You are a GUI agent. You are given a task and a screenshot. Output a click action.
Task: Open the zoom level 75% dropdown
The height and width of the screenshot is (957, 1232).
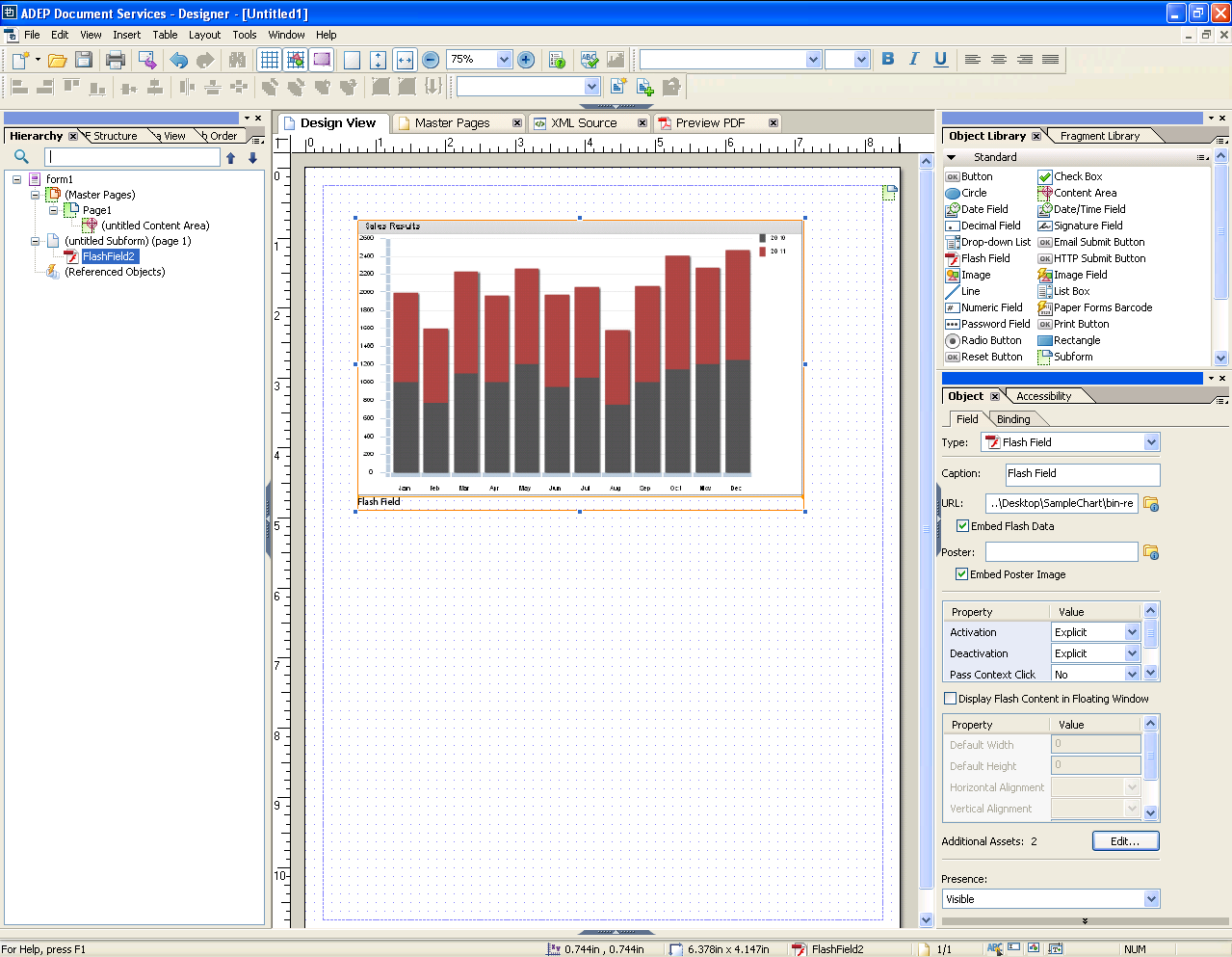(x=504, y=60)
